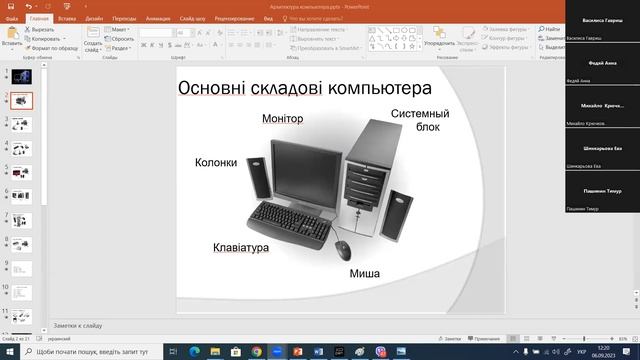
Task: Reset slide layout with Сбросить
Action: (x=119, y=39)
